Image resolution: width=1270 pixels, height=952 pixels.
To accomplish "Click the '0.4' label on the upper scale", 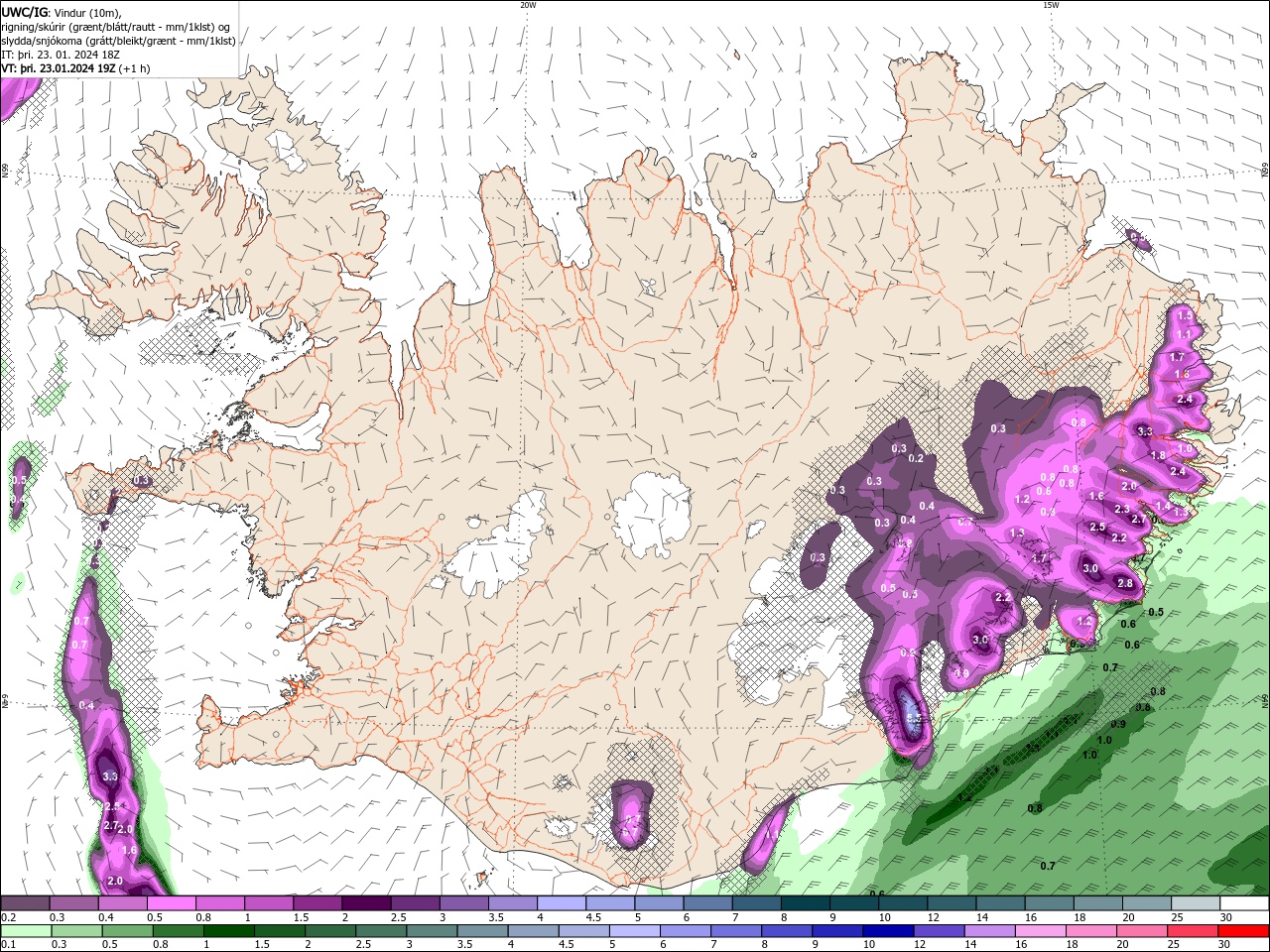I will click(106, 917).
